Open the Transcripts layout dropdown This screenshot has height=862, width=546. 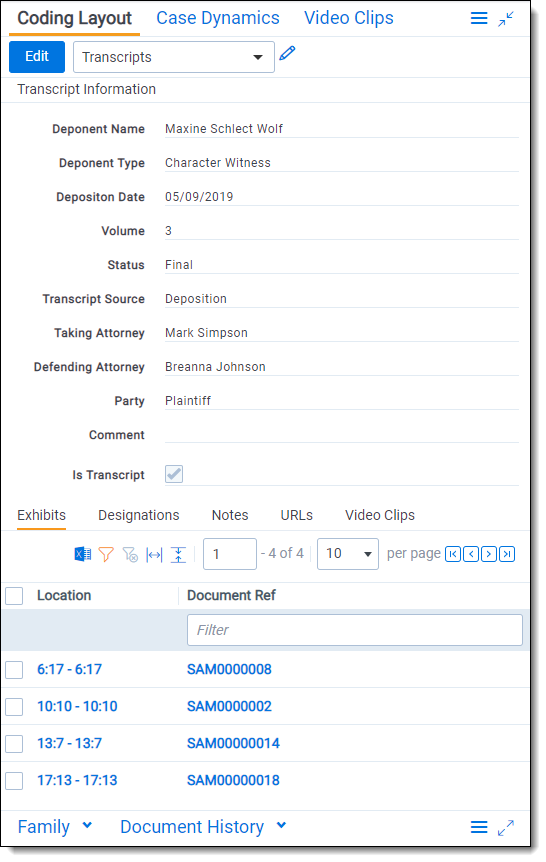pos(174,57)
